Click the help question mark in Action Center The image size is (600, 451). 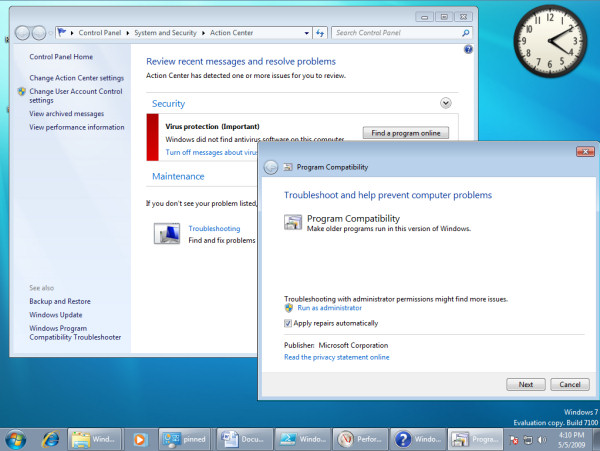(x=468, y=49)
